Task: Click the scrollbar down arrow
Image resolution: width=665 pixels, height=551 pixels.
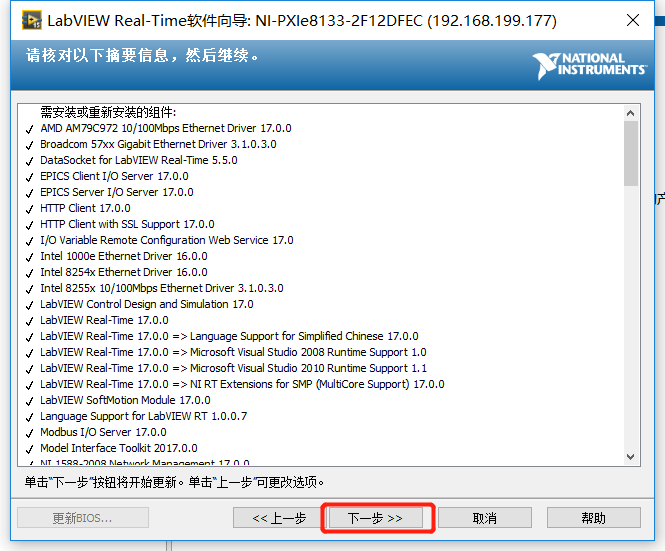Action: click(x=631, y=457)
